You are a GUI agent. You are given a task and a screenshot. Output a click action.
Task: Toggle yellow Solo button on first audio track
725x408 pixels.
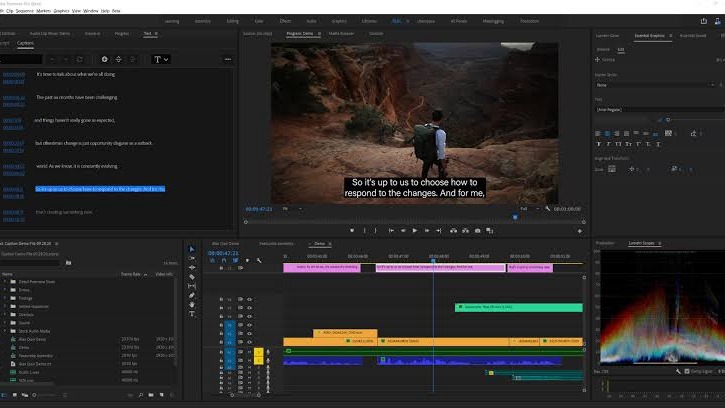(258, 352)
